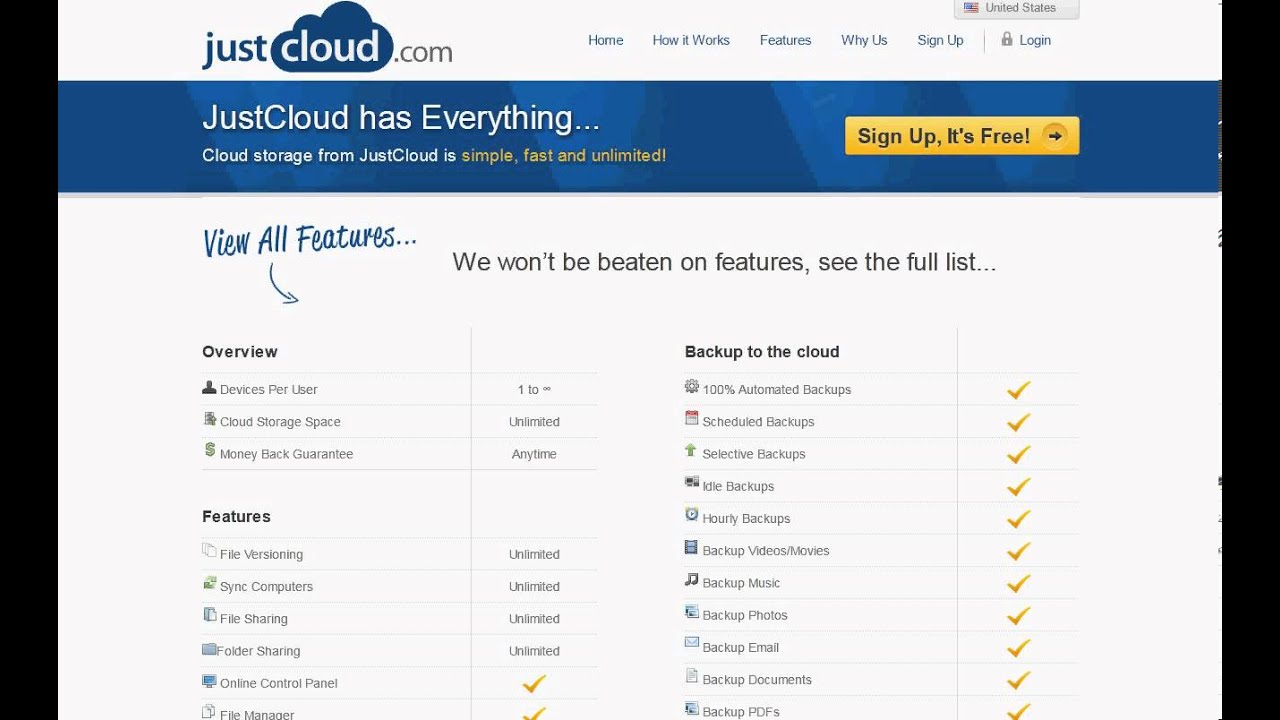
Task: Click the 'Backup Videos/Movies' label
Action: (x=765, y=551)
